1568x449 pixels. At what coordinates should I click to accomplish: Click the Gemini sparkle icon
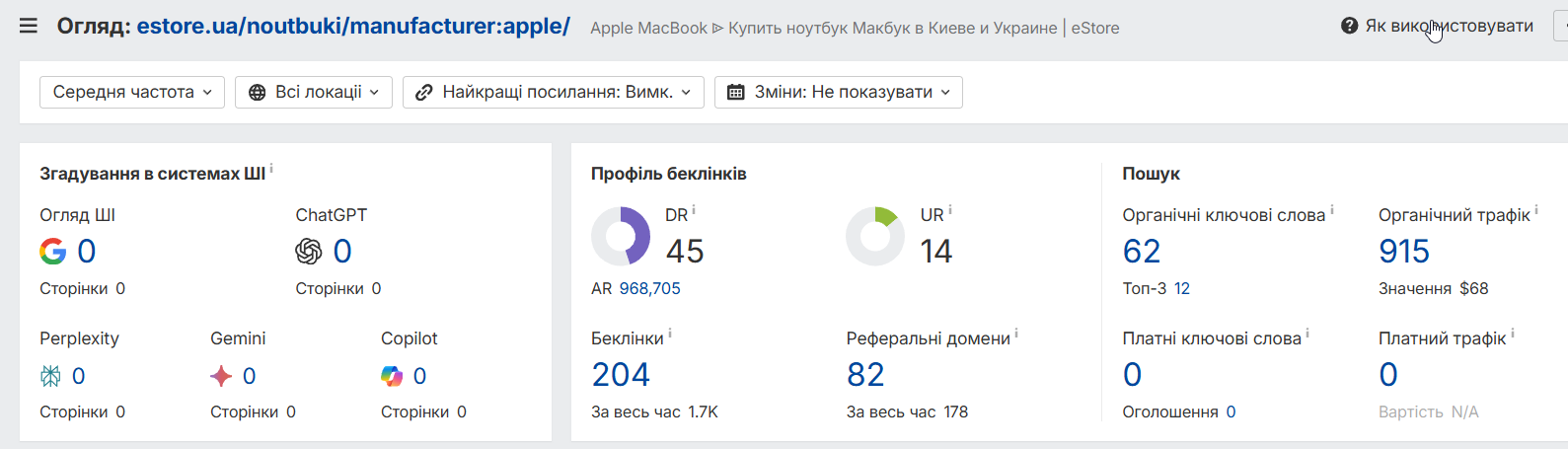pos(221,376)
